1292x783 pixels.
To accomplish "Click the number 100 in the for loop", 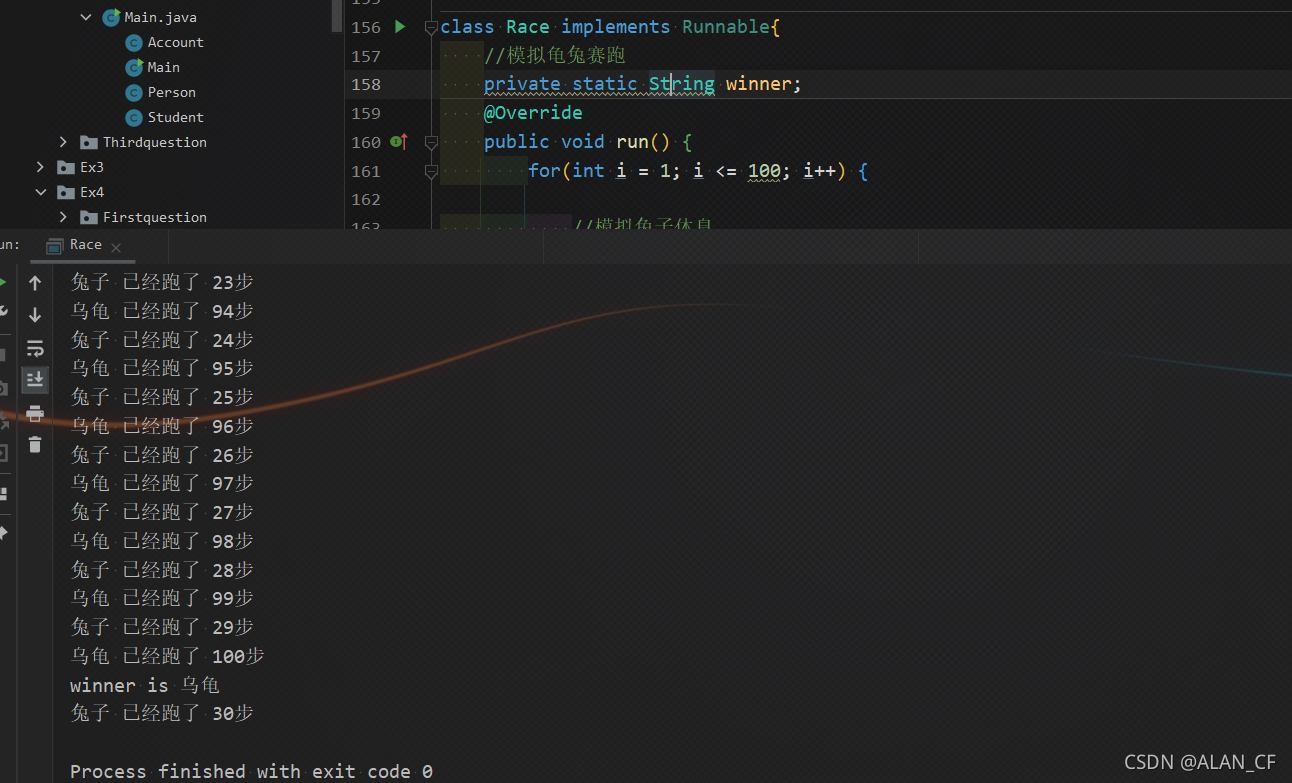I will 764,171.
